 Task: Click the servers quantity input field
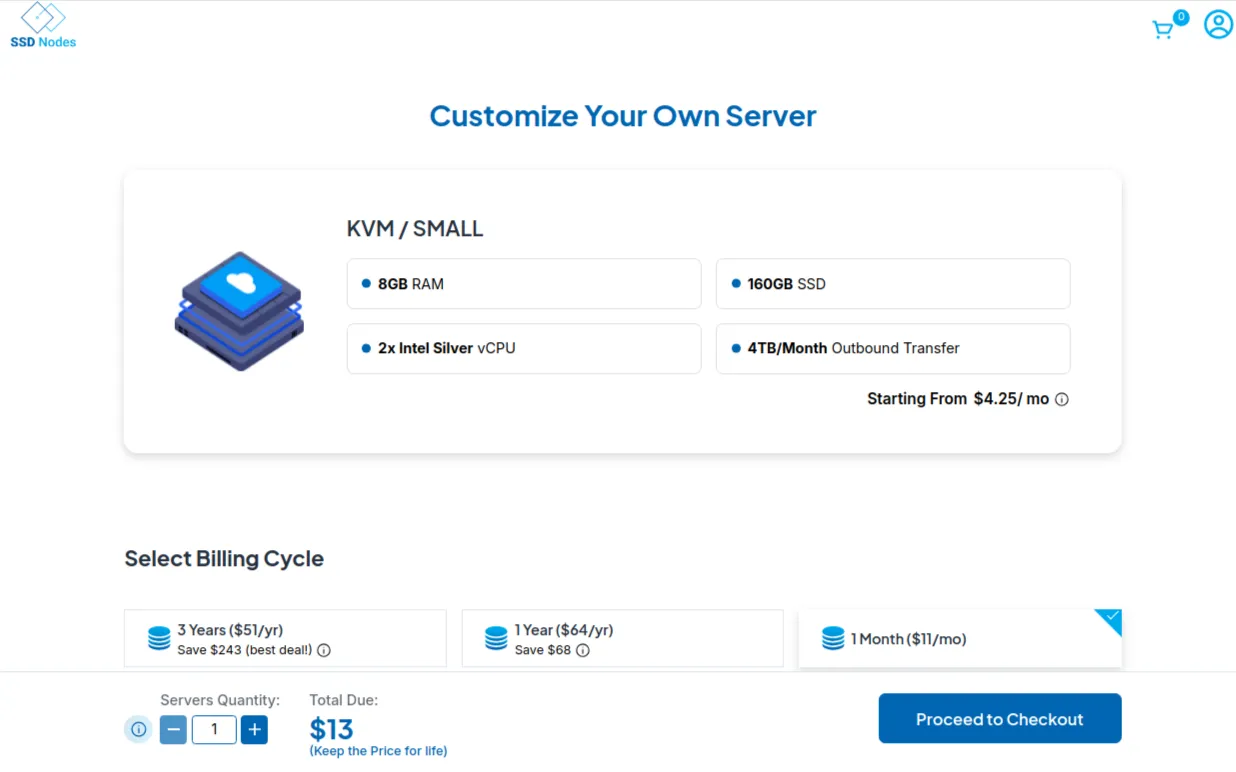[214, 729]
